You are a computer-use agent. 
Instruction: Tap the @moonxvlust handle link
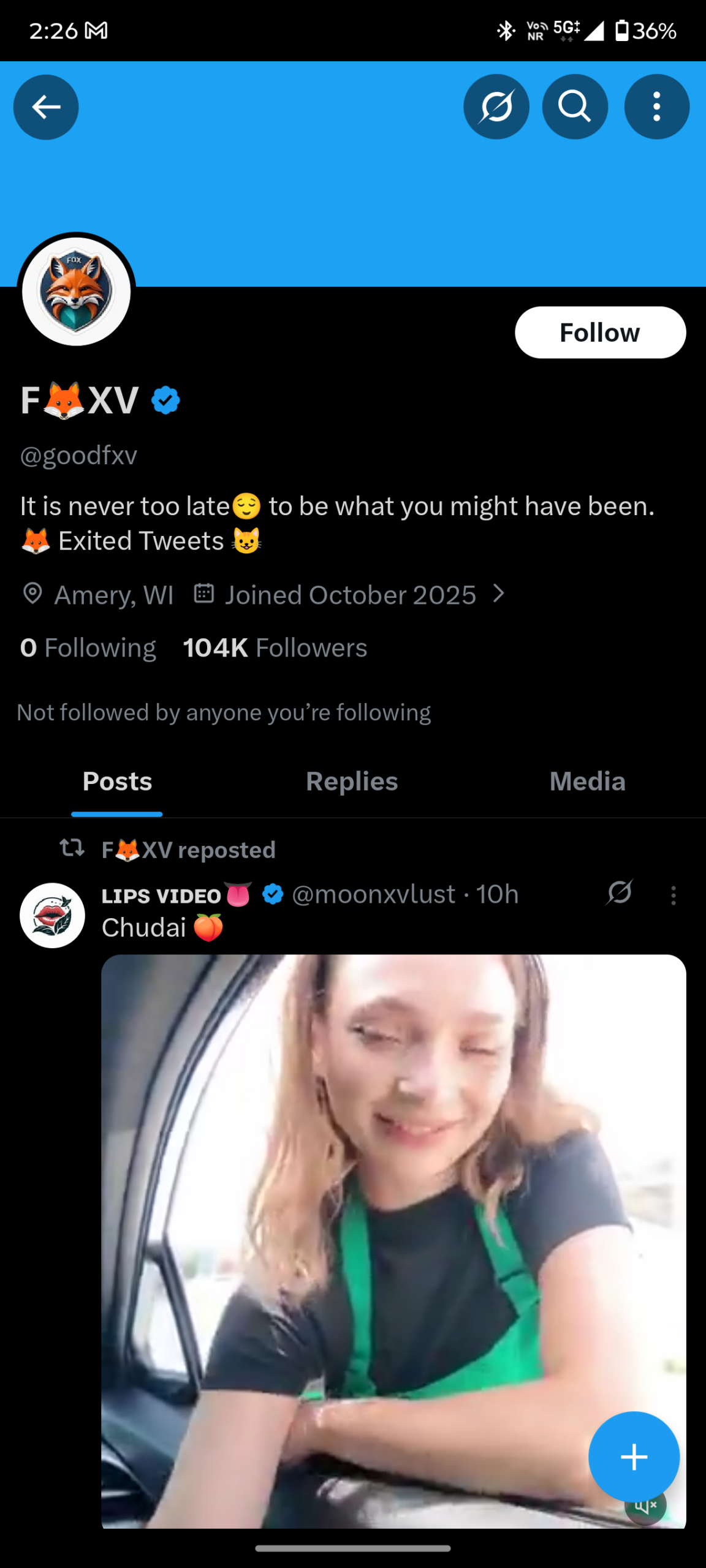373,894
